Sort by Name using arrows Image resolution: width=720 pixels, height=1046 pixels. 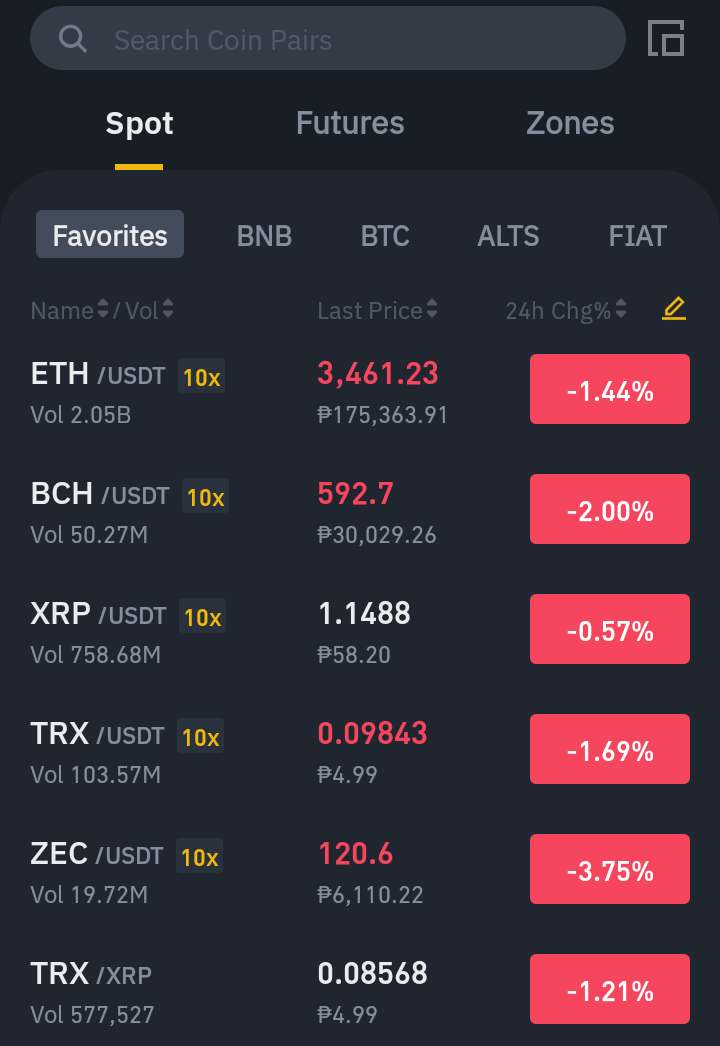(103, 309)
